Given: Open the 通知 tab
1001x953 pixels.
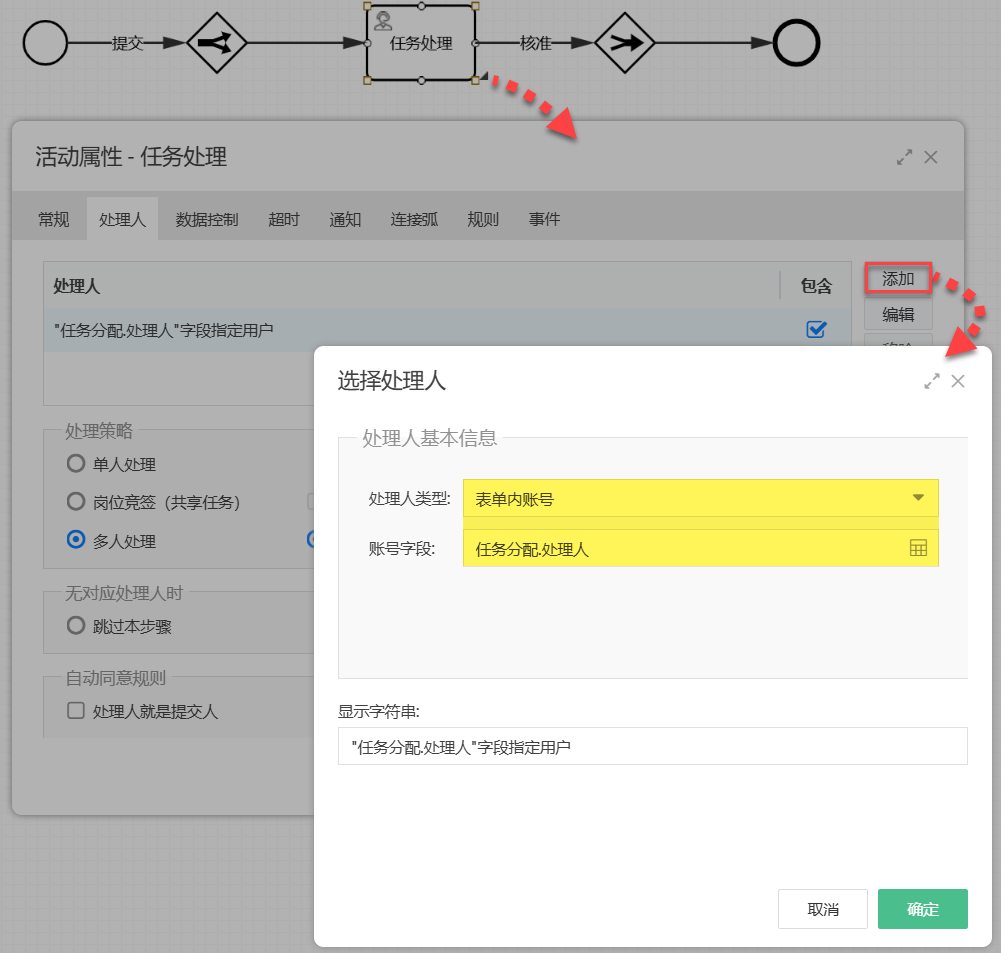Looking at the screenshot, I should tap(345, 219).
